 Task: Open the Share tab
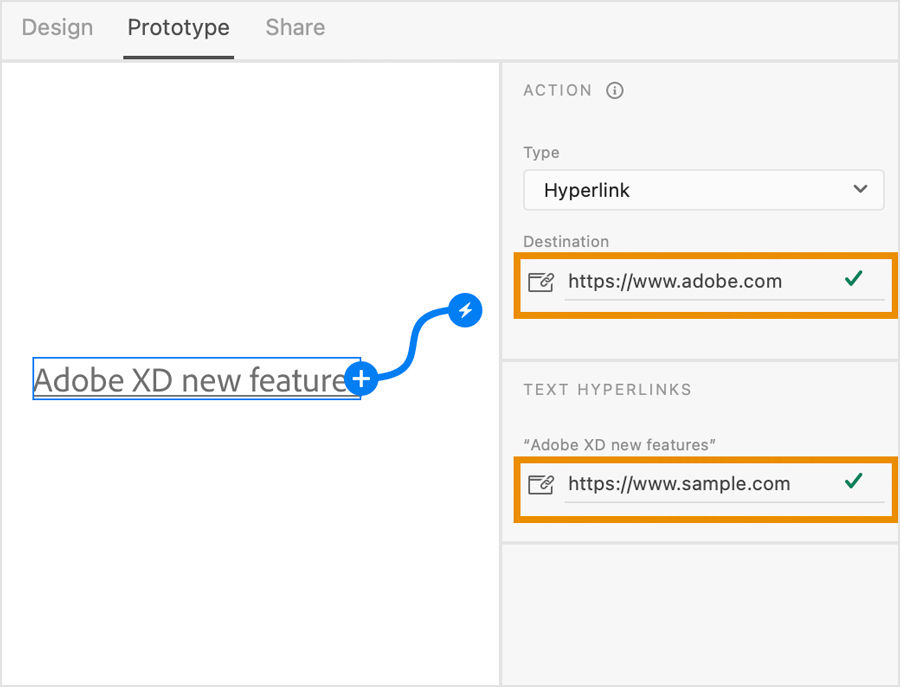coord(295,28)
